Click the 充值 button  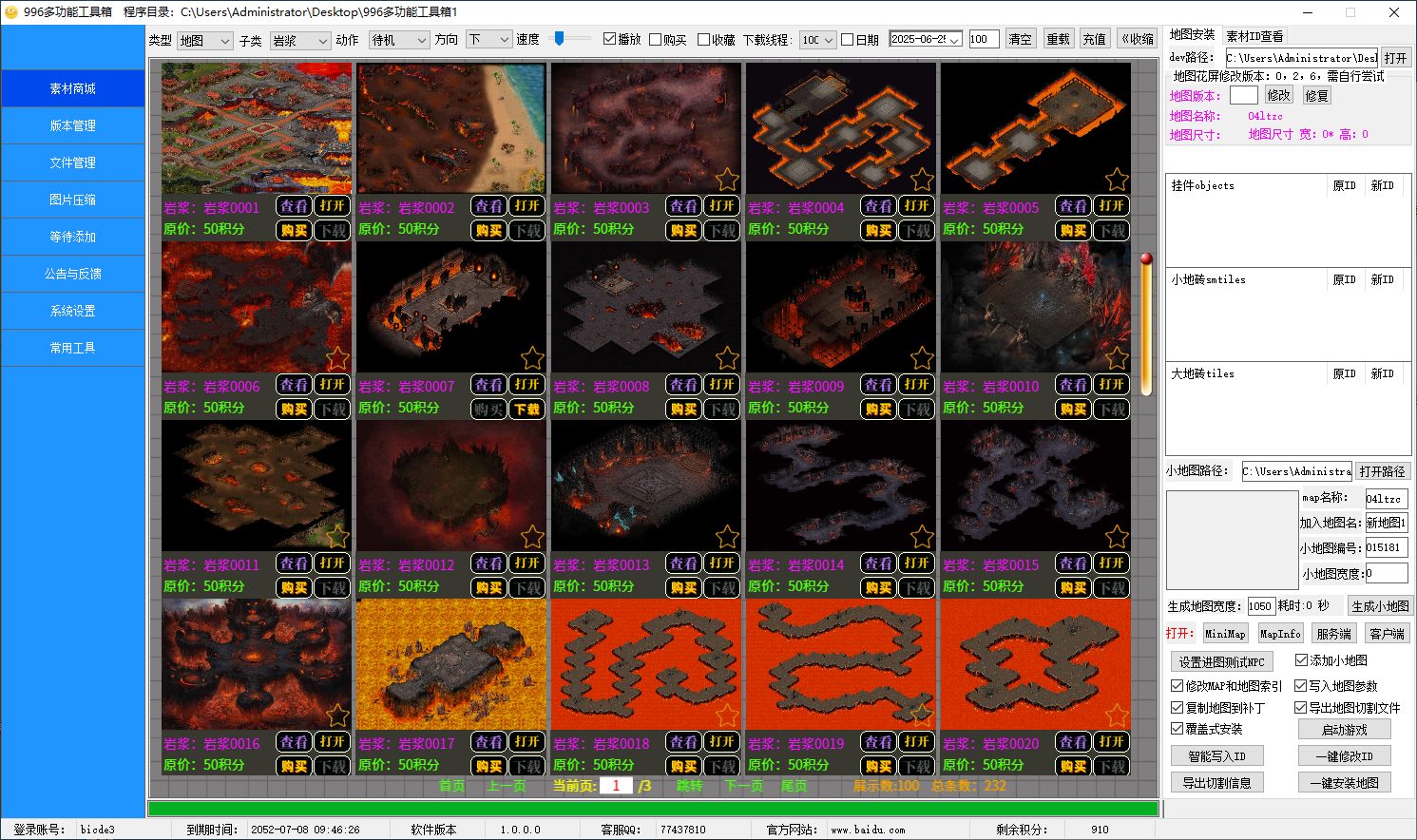pos(1094,39)
